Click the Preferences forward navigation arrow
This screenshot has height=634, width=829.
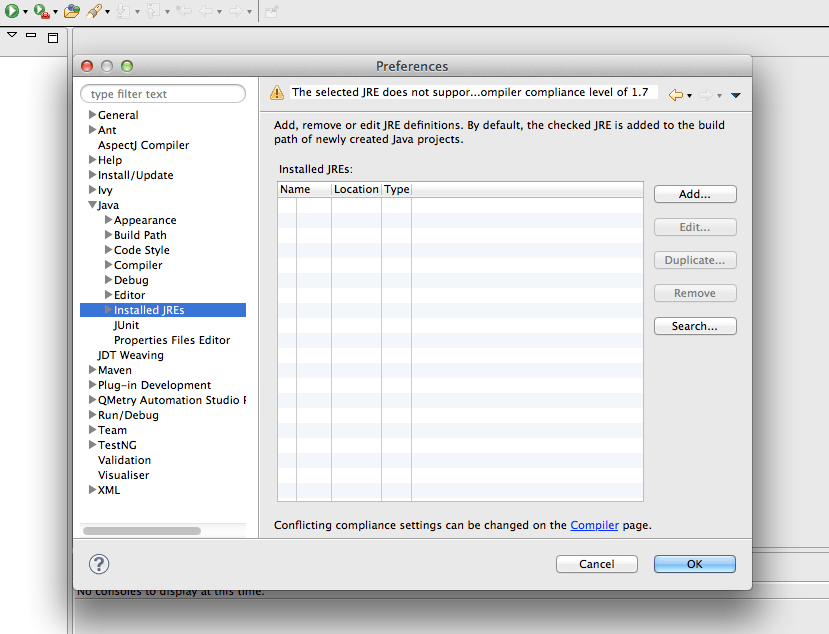point(705,95)
